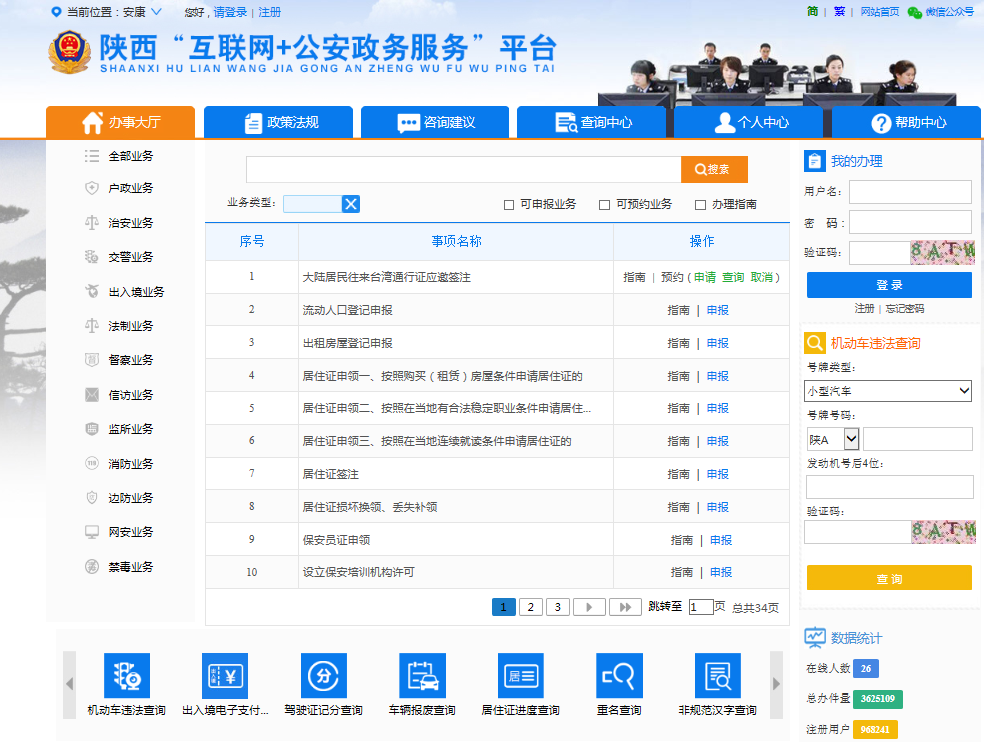Open the 业务类型 selection box
984x742 pixels.
[x=313, y=204]
